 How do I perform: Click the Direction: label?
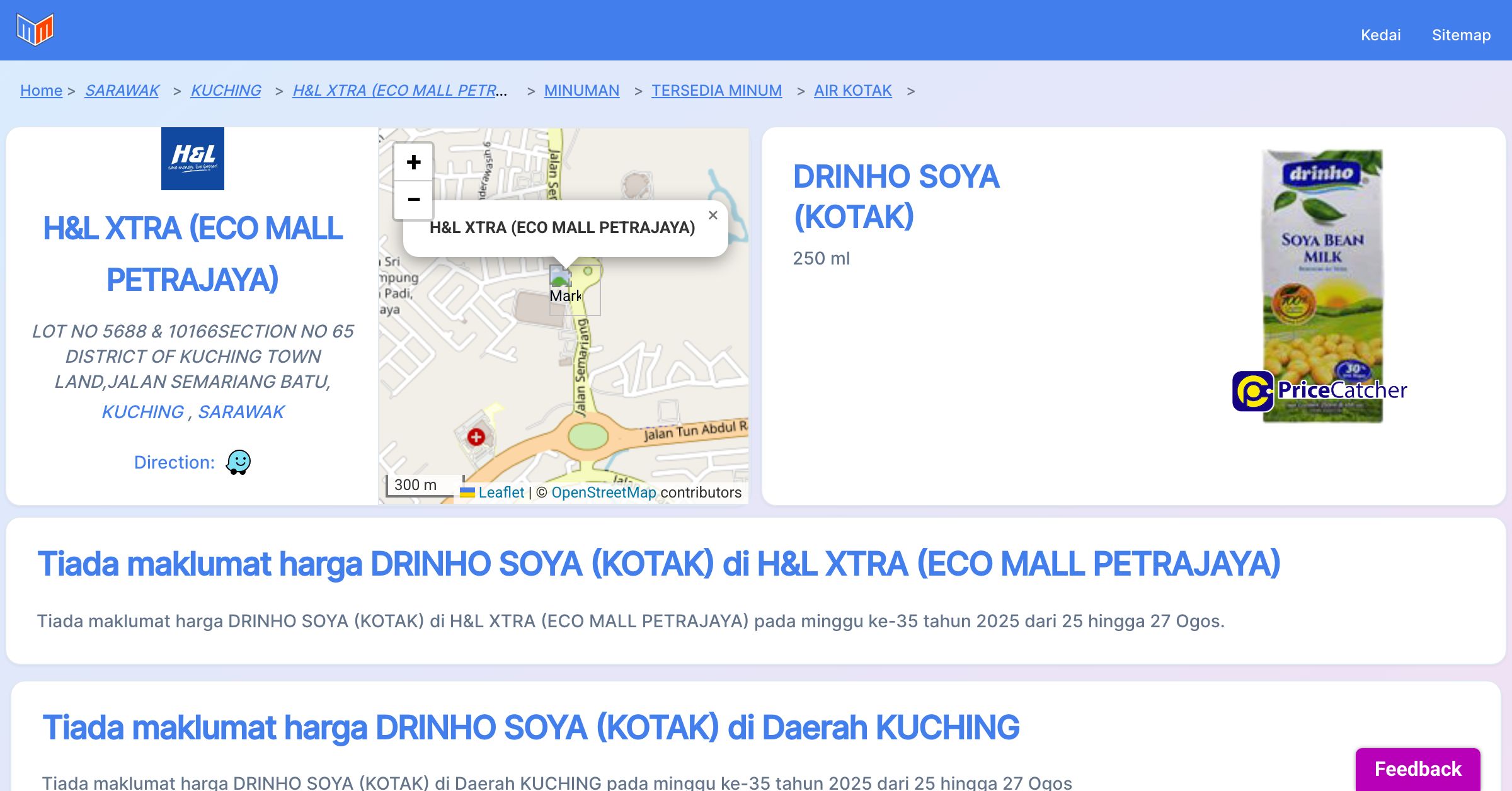click(x=175, y=462)
